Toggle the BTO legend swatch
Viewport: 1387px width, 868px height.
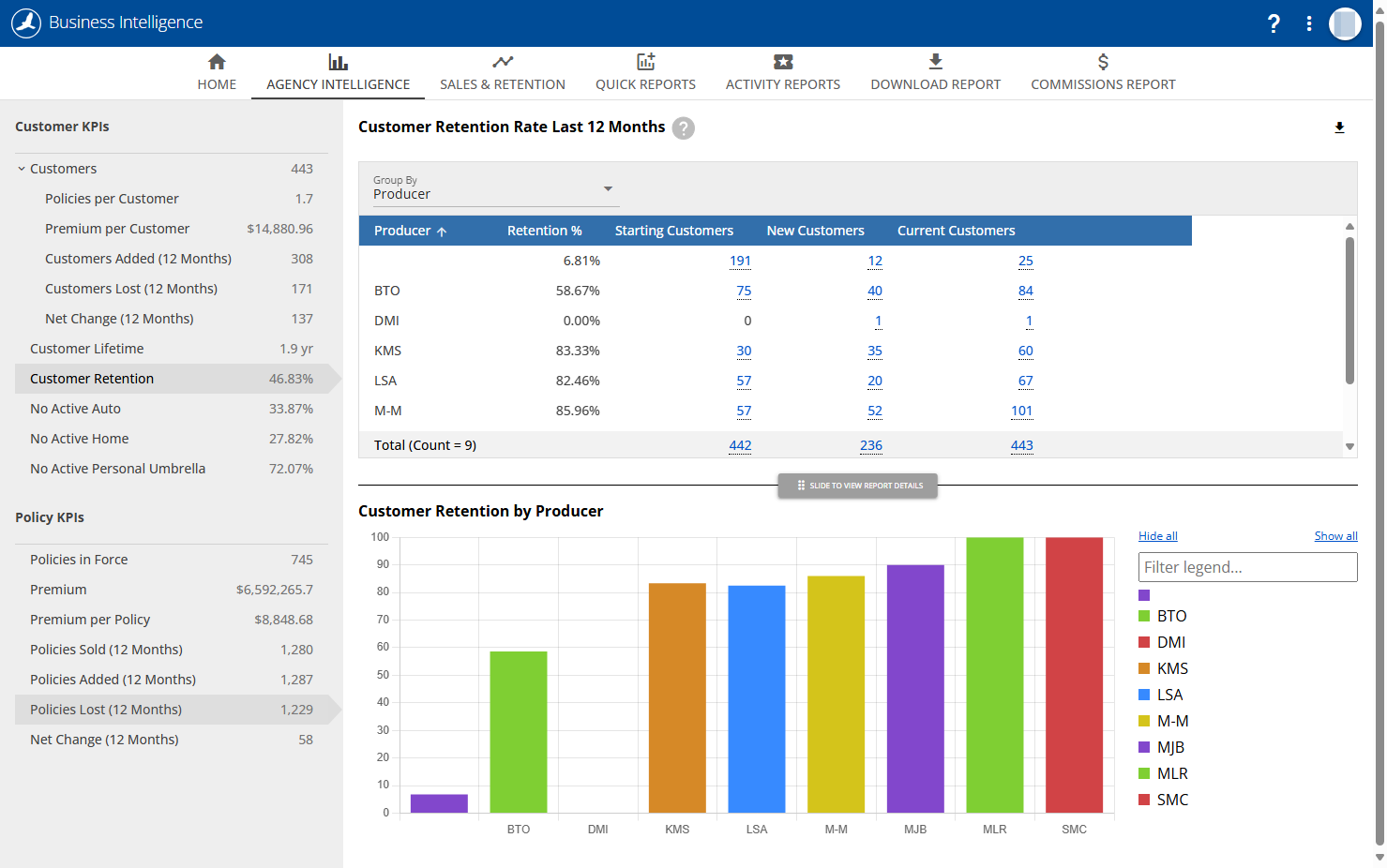coord(1144,616)
